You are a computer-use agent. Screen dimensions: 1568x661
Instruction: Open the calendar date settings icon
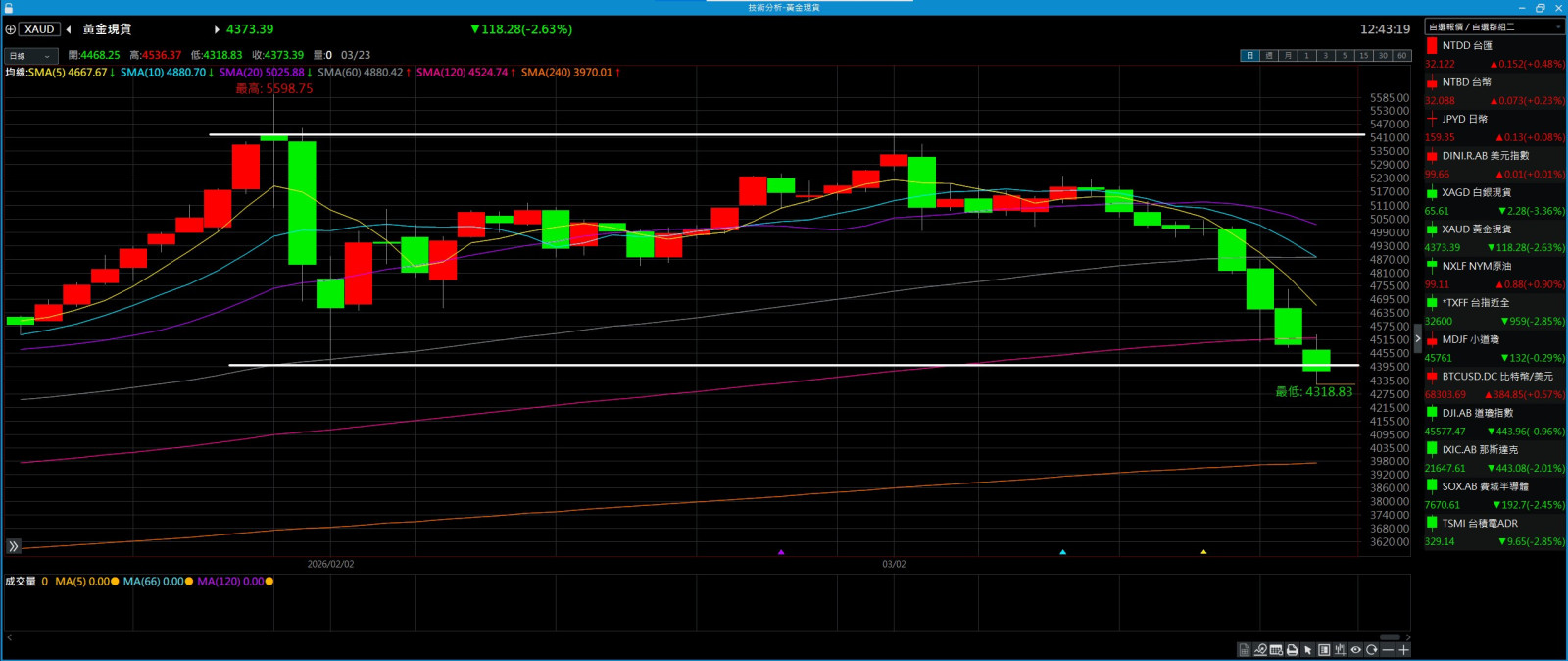coord(1276,650)
